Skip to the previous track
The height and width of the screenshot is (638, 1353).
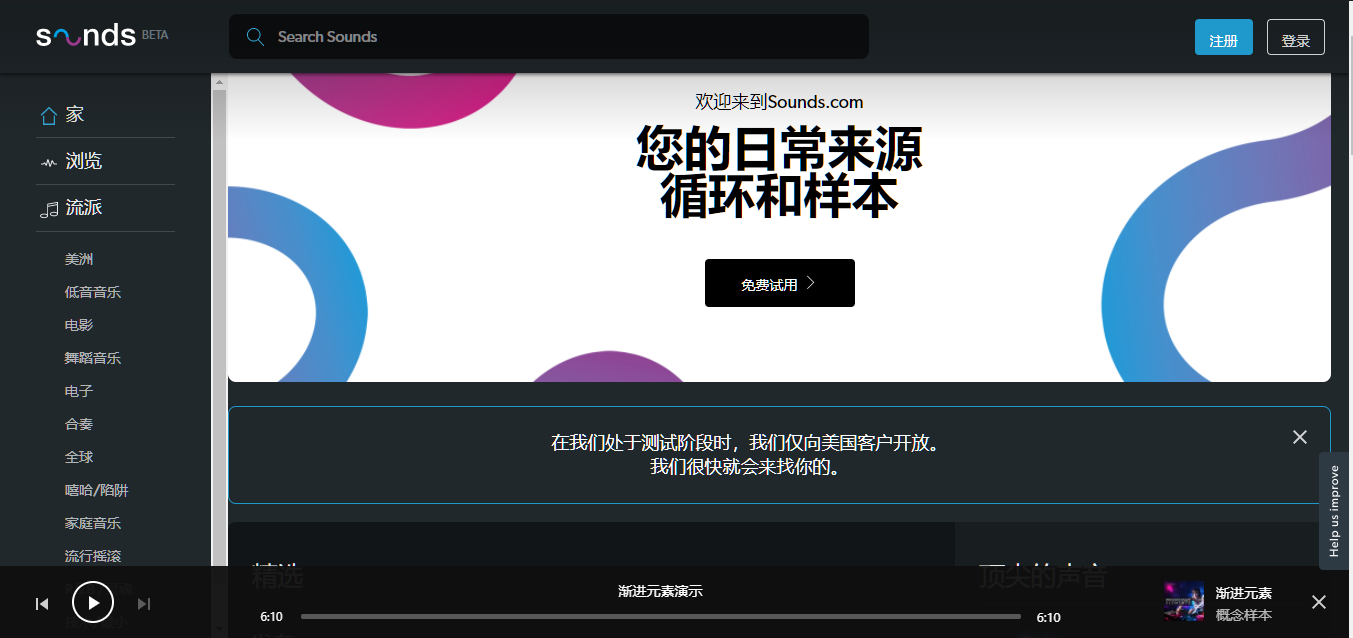[41, 603]
